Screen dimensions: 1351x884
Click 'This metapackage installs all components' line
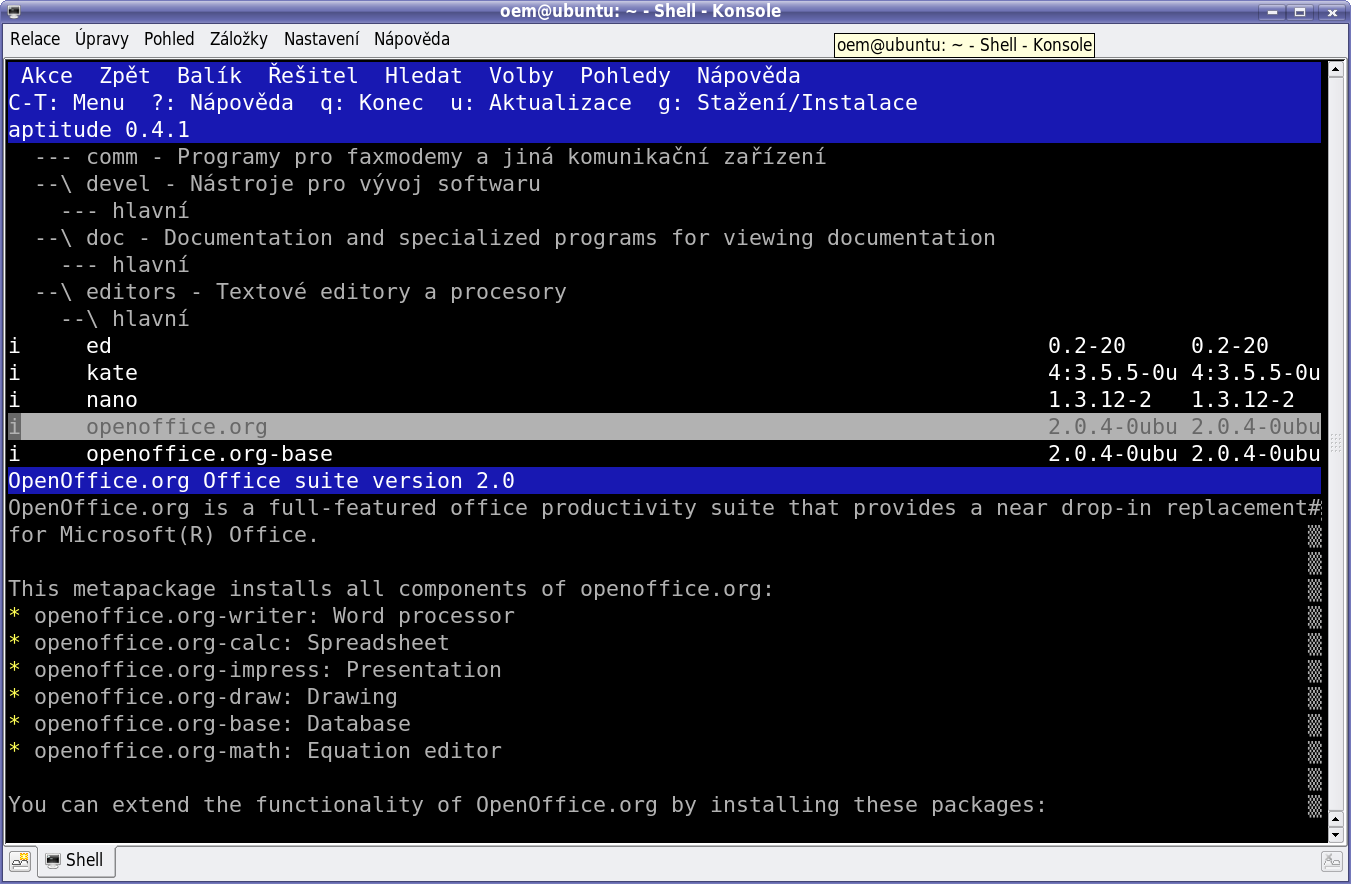click(x=392, y=589)
